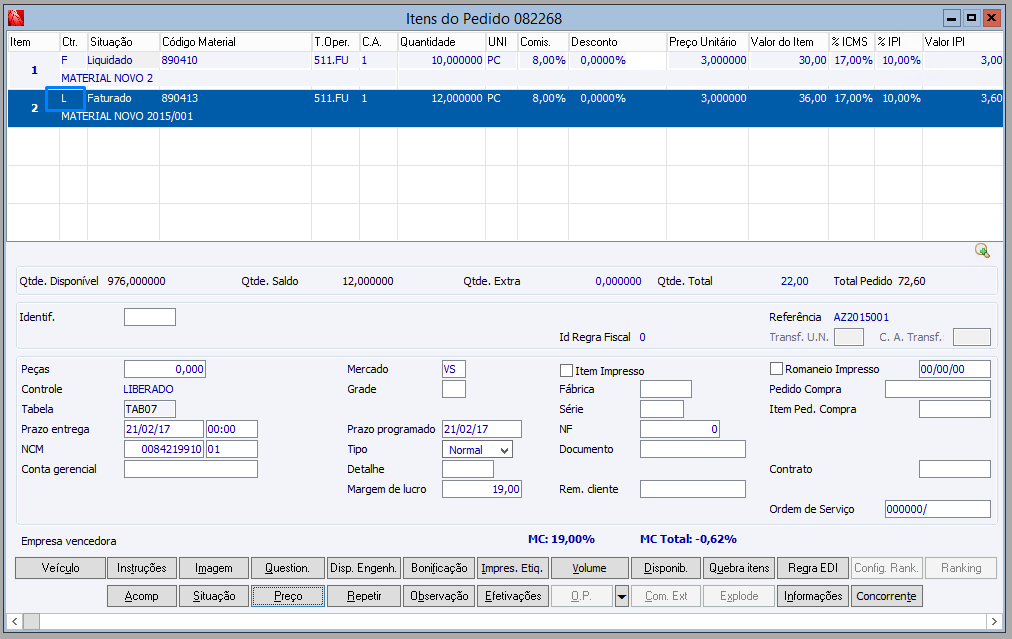Click the magnifier search icon below grid
The width and height of the screenshot is (1012, 639).
982,251
